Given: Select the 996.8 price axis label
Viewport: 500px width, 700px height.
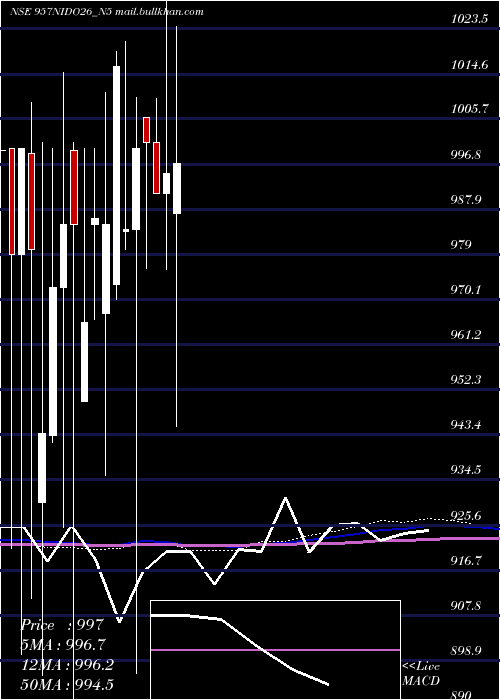Looking at the screenshot, I should tap(466, 155).
